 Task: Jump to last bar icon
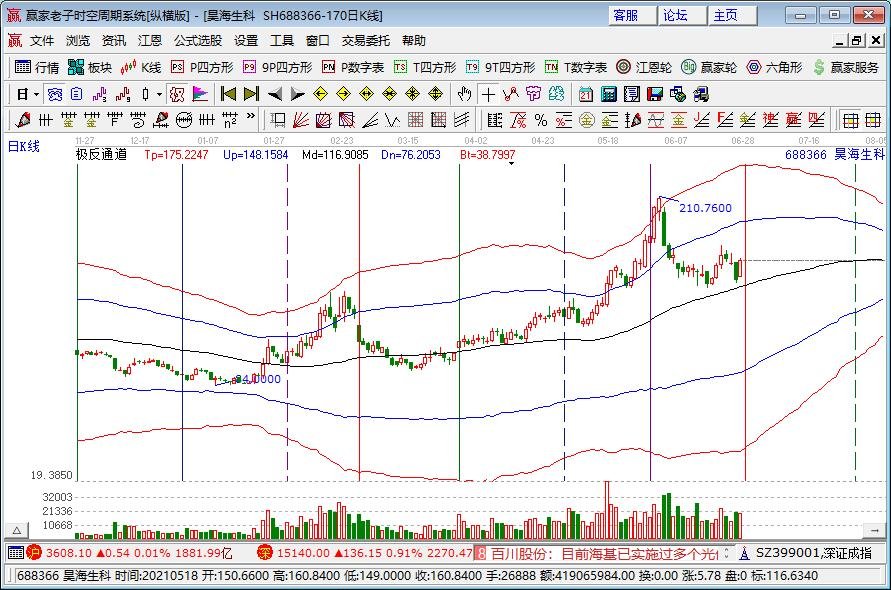pos(251,94)
